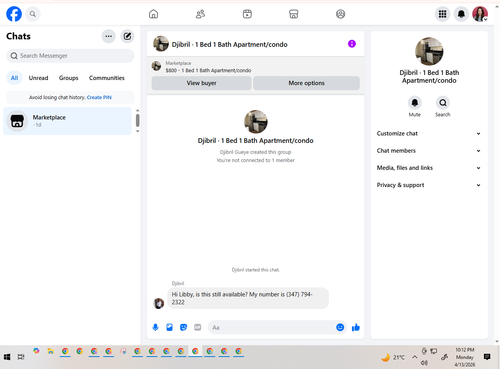This screenshot has width=500, height=369.
Task: Open the Menu grid icon
Action: coord(442,14)
